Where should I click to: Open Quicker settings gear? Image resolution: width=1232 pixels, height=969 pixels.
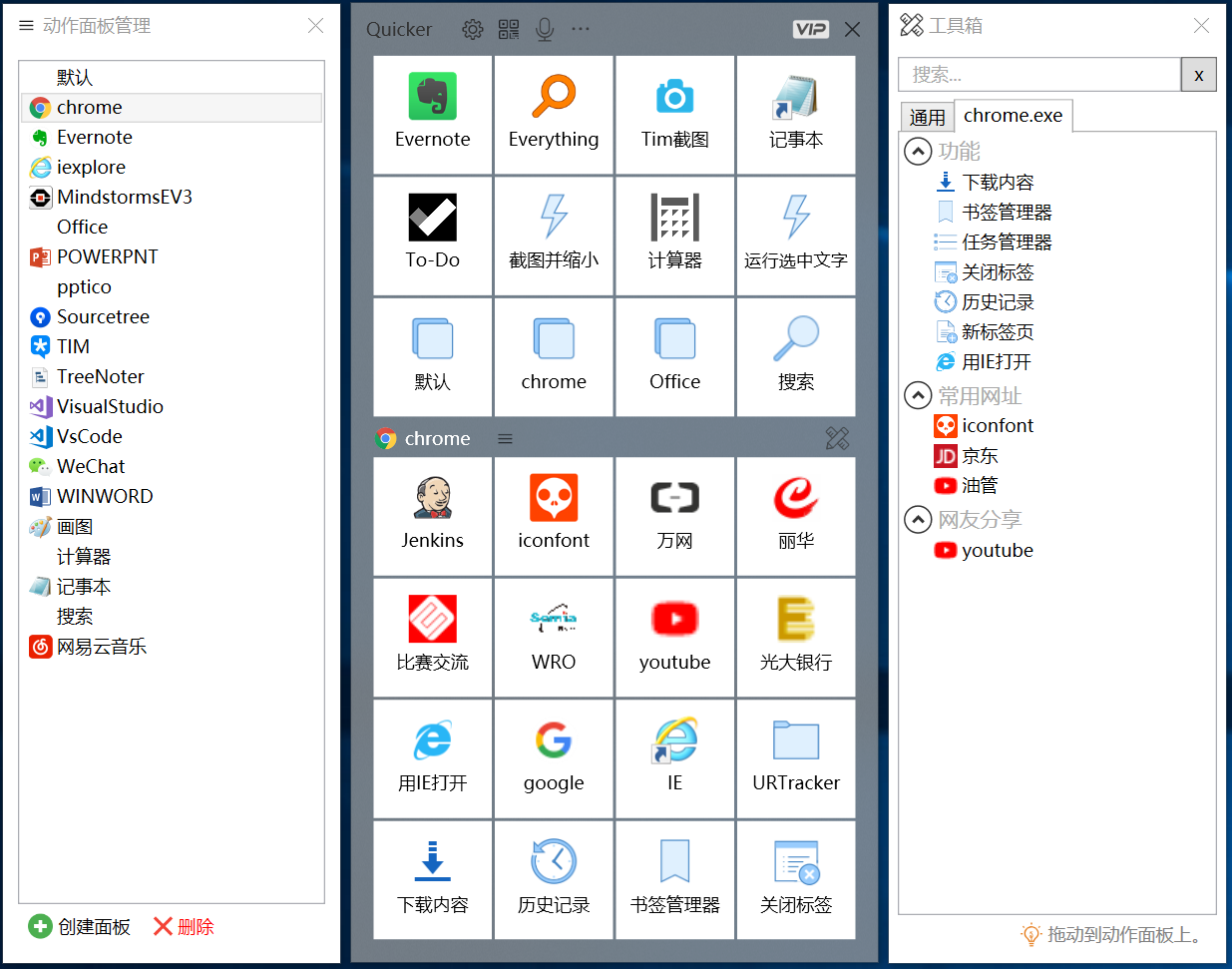pyautogui.click(x=473, y=30)
